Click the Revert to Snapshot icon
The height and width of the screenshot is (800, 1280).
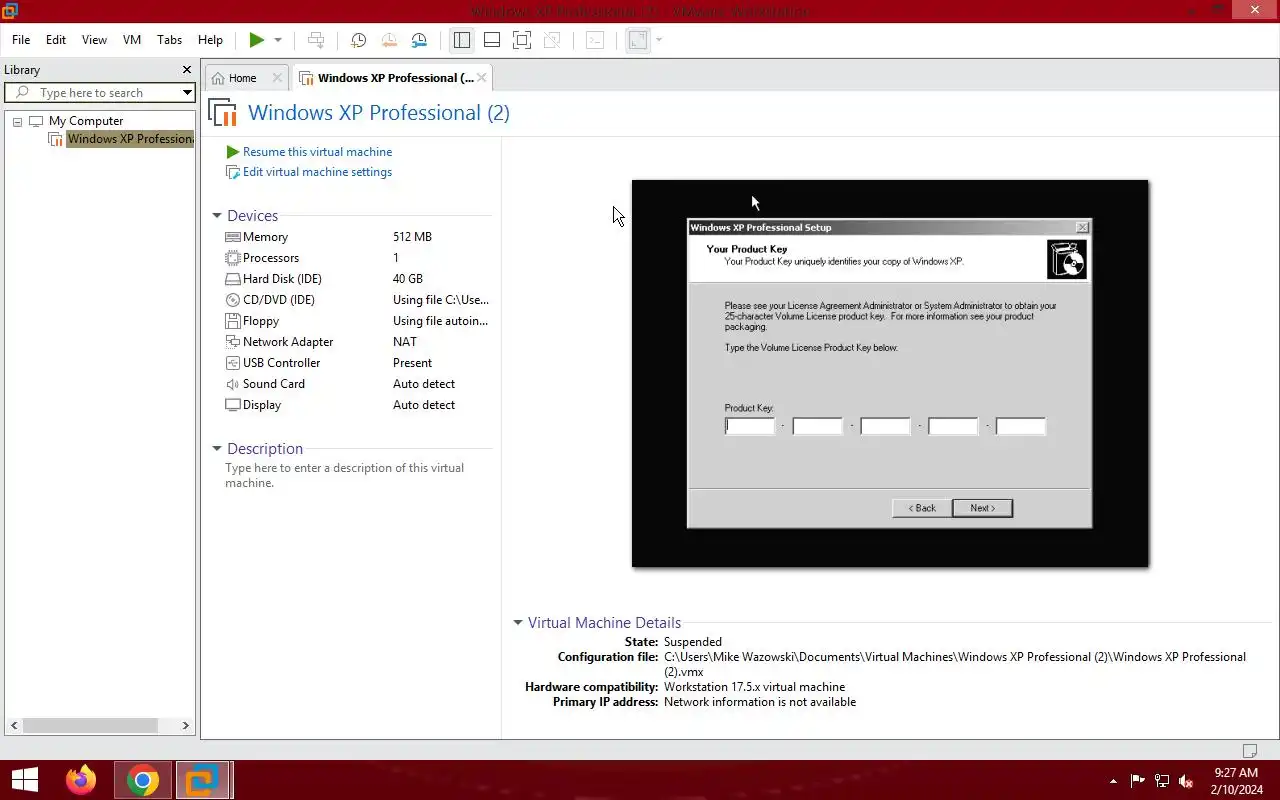click(x=389, y=40)
